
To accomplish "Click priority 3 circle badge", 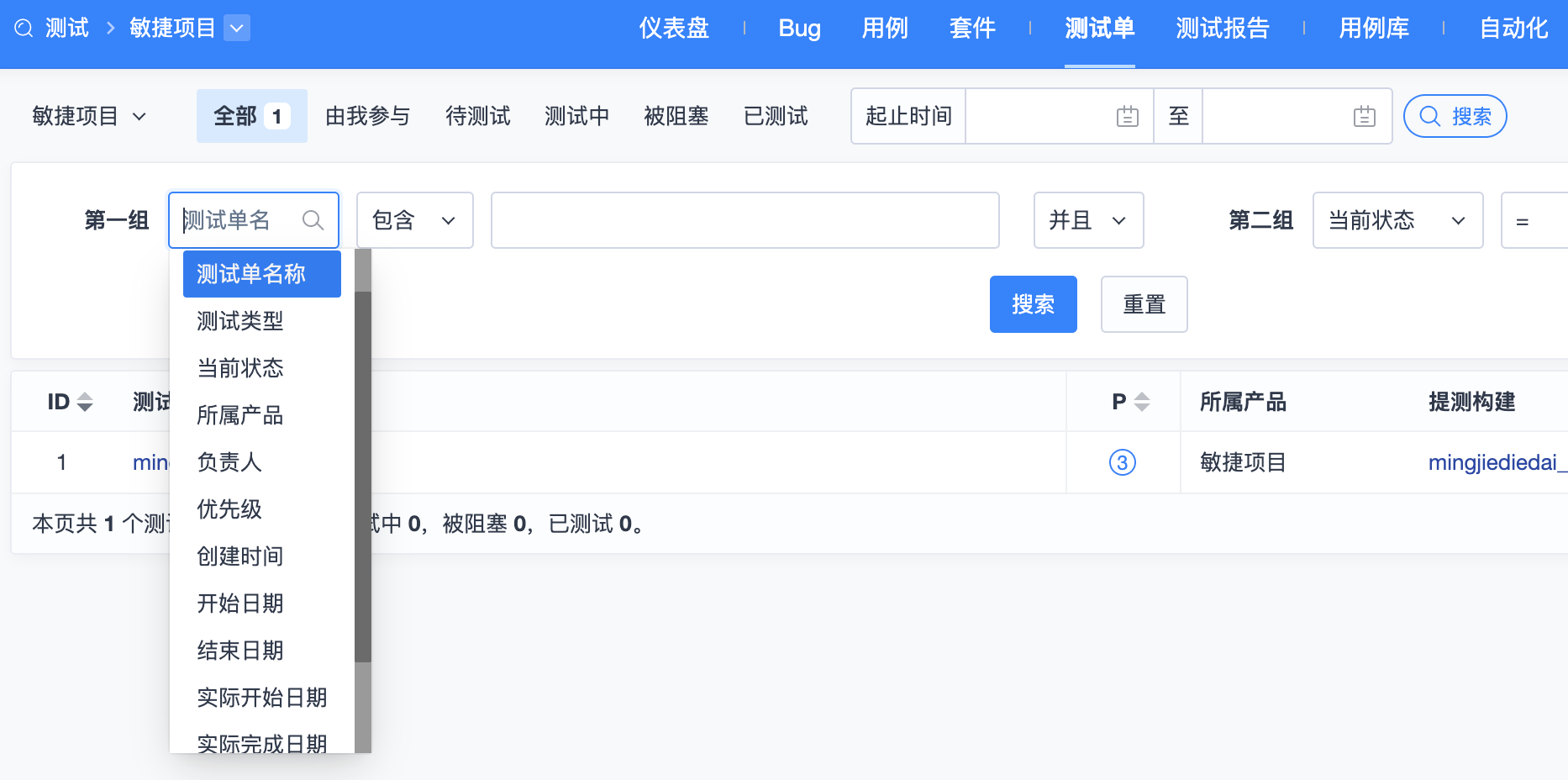I will click(1123, 462).
